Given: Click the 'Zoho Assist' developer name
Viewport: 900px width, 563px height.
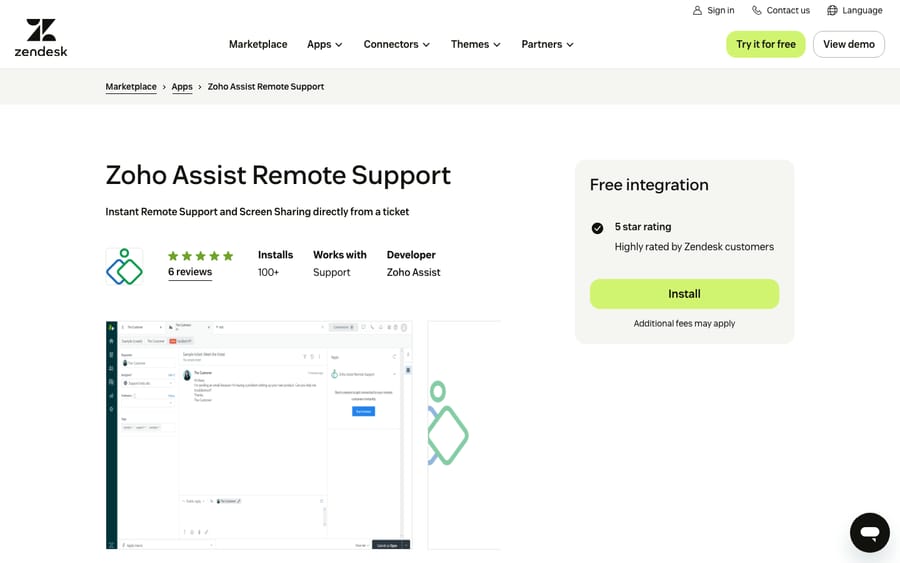Looking at the screenshot, I should pyautogui.click(x=413, y=272).
